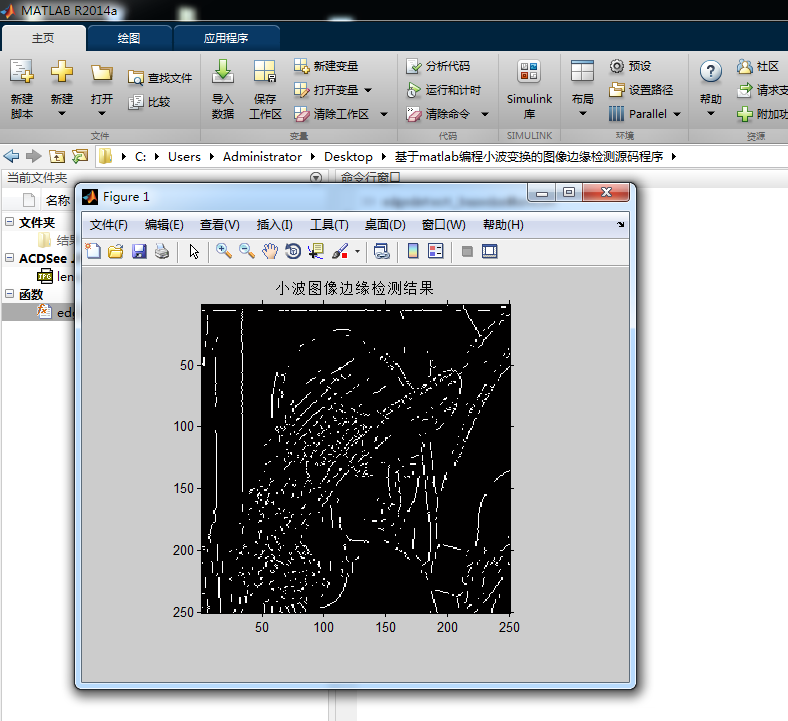Click Link Plot icon in Figure toolbar
The height and width of the screenshot is (721, 788).
[x=381, y=251]
